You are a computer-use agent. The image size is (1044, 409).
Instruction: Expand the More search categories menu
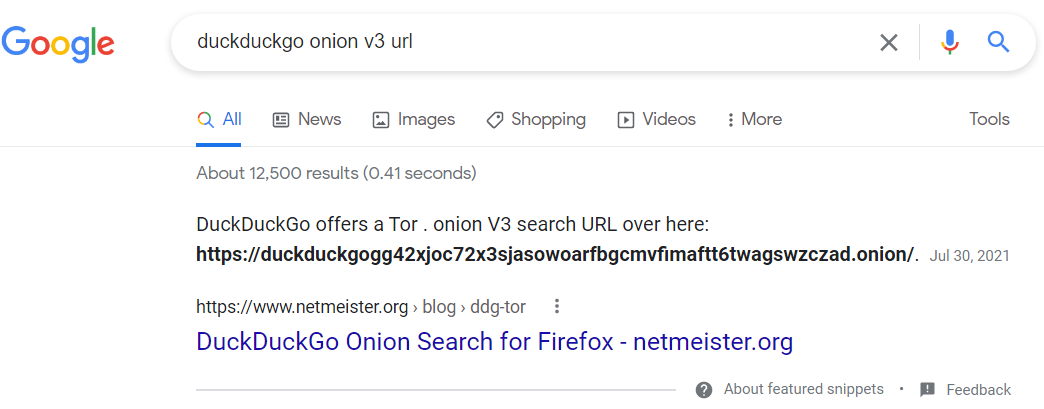click(755, 120)
